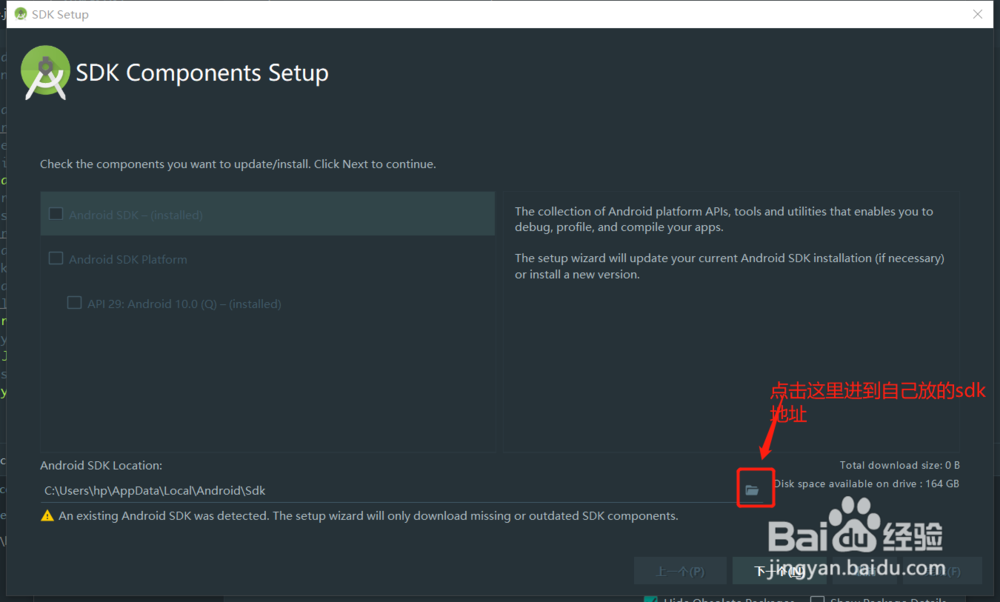This screenshot has height=602, width=1000.
Task: Click the finish (F) button
Action: 942,571
